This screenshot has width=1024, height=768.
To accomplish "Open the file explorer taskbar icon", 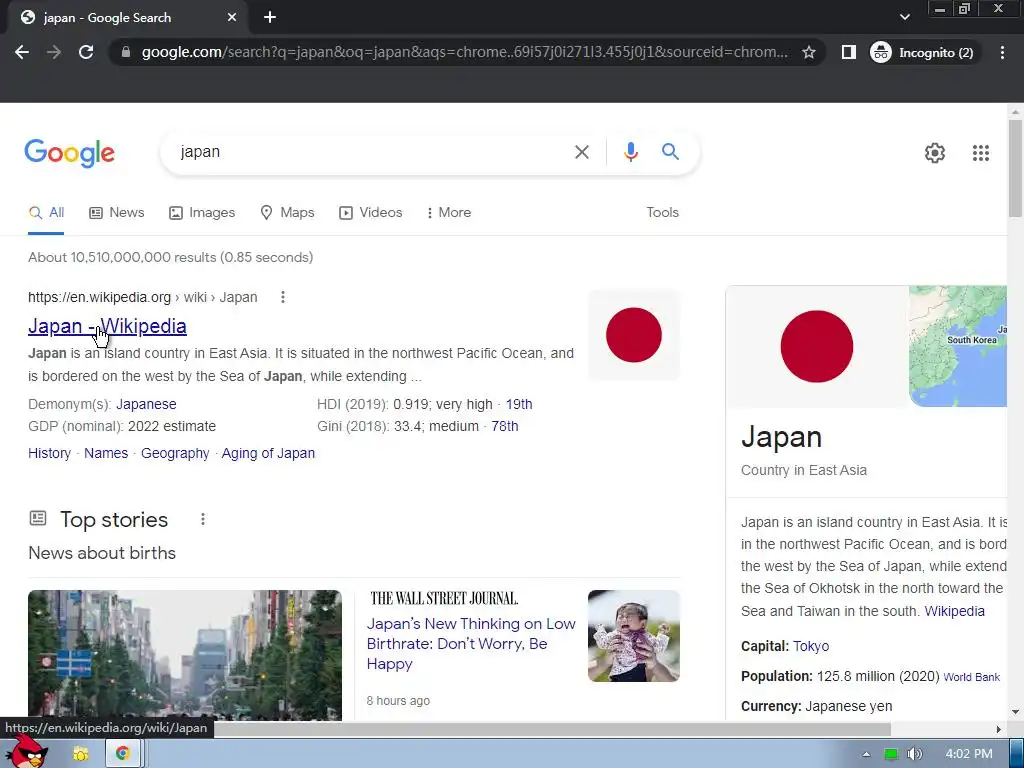I will (81, 754).
